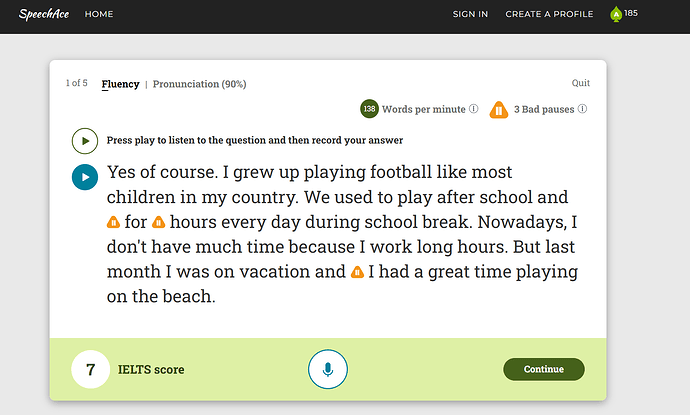Viewport: 690px width, 415px height.
Task: Click the IELTS score circle showing 7
Action: click(90, 369)
